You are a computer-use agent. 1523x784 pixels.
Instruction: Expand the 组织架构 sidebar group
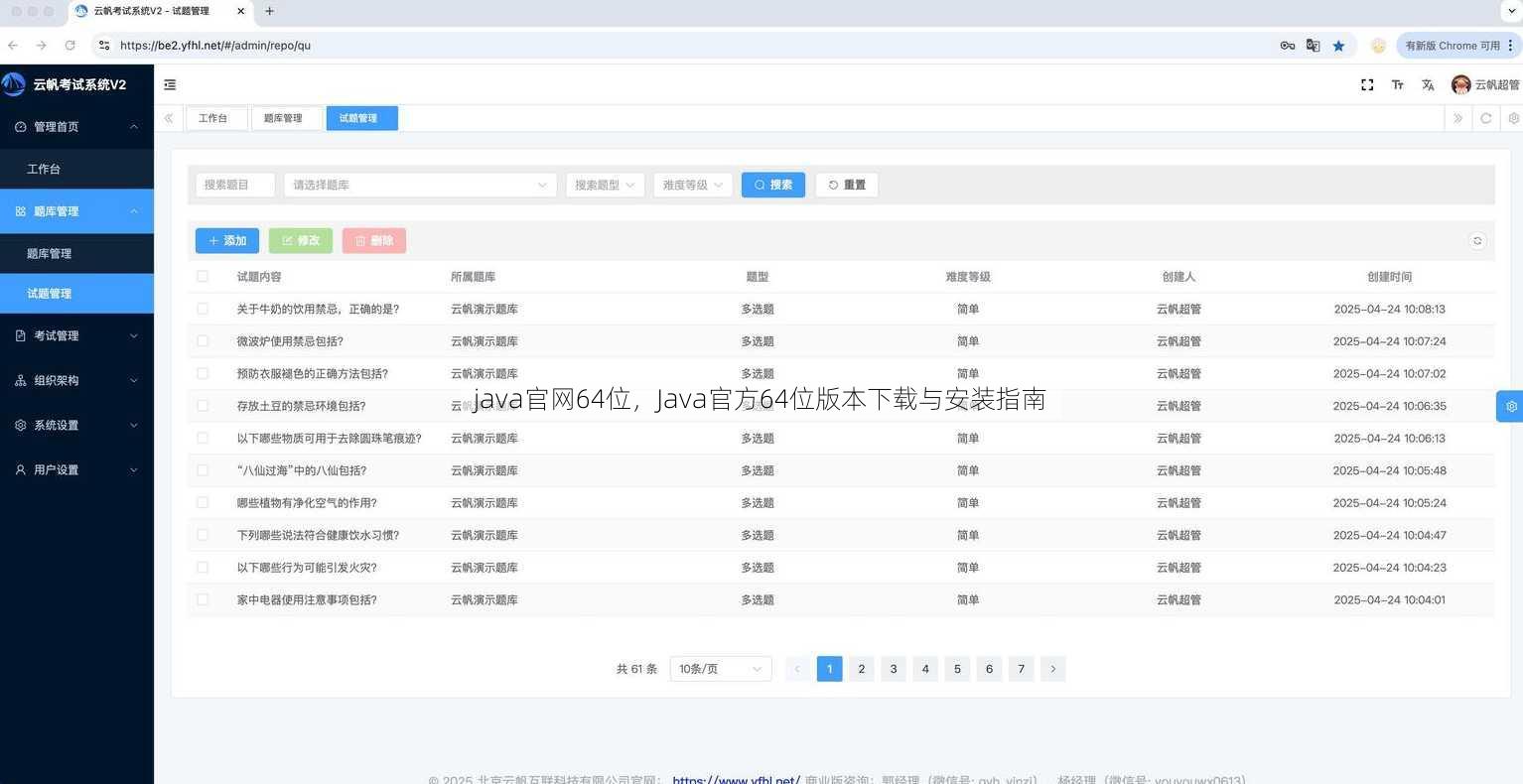(x=76, y=380)
